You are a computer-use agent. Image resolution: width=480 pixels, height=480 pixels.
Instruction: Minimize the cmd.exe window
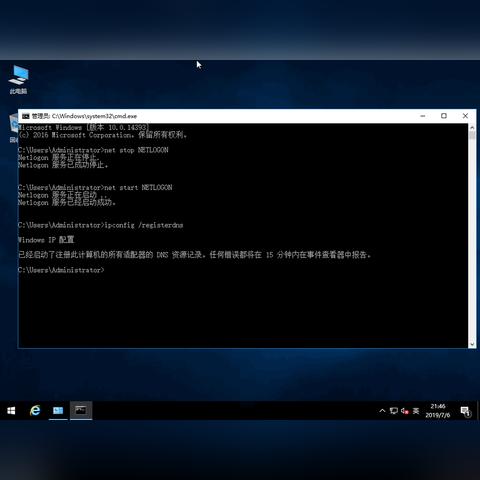423,116
